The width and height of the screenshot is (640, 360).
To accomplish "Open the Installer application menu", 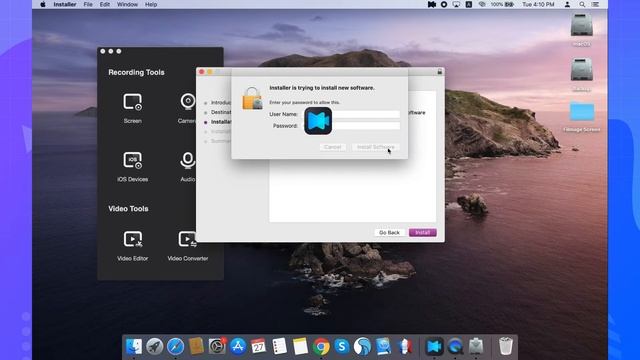I will pos(65,4).
